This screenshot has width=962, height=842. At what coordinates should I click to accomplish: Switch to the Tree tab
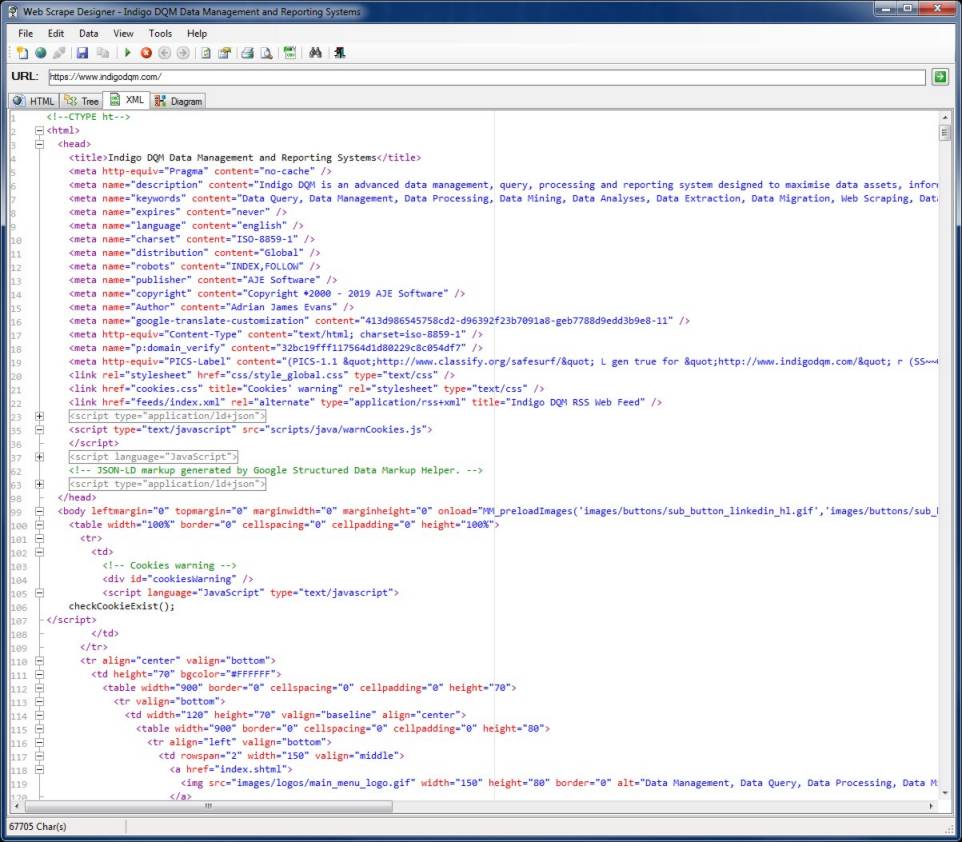[83, 101]
